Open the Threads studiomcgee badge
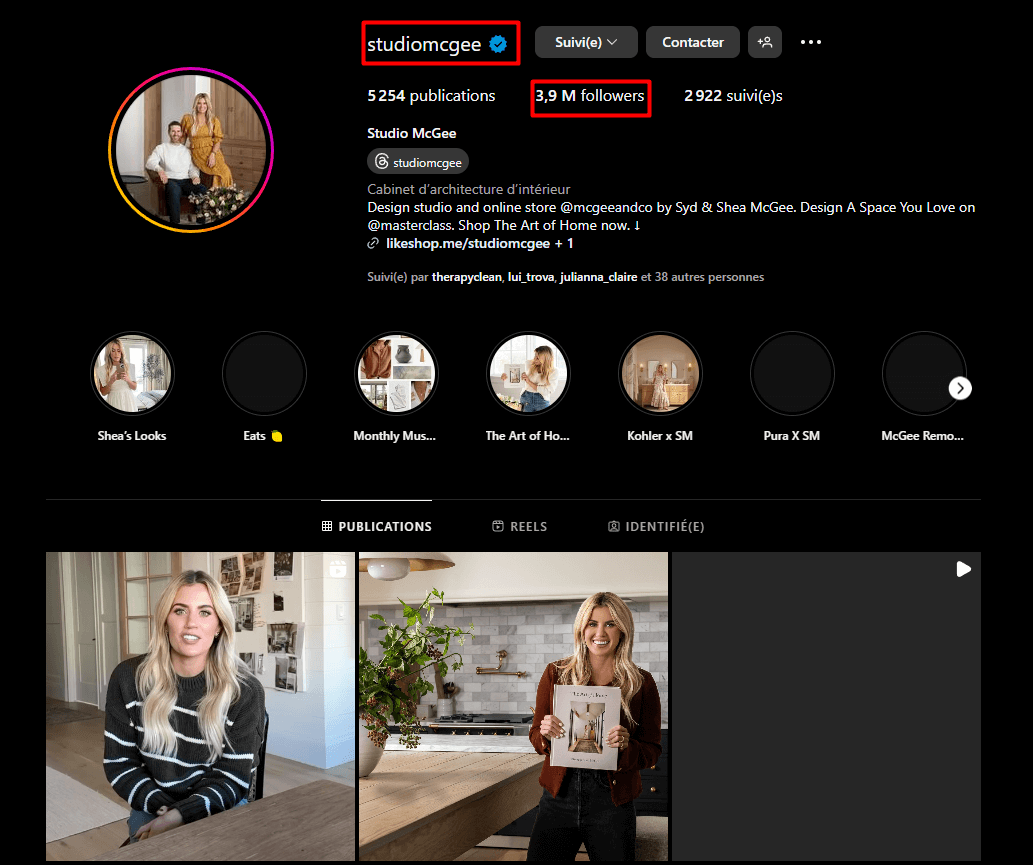The image size is (1033, 865). (x=418, y=162)
